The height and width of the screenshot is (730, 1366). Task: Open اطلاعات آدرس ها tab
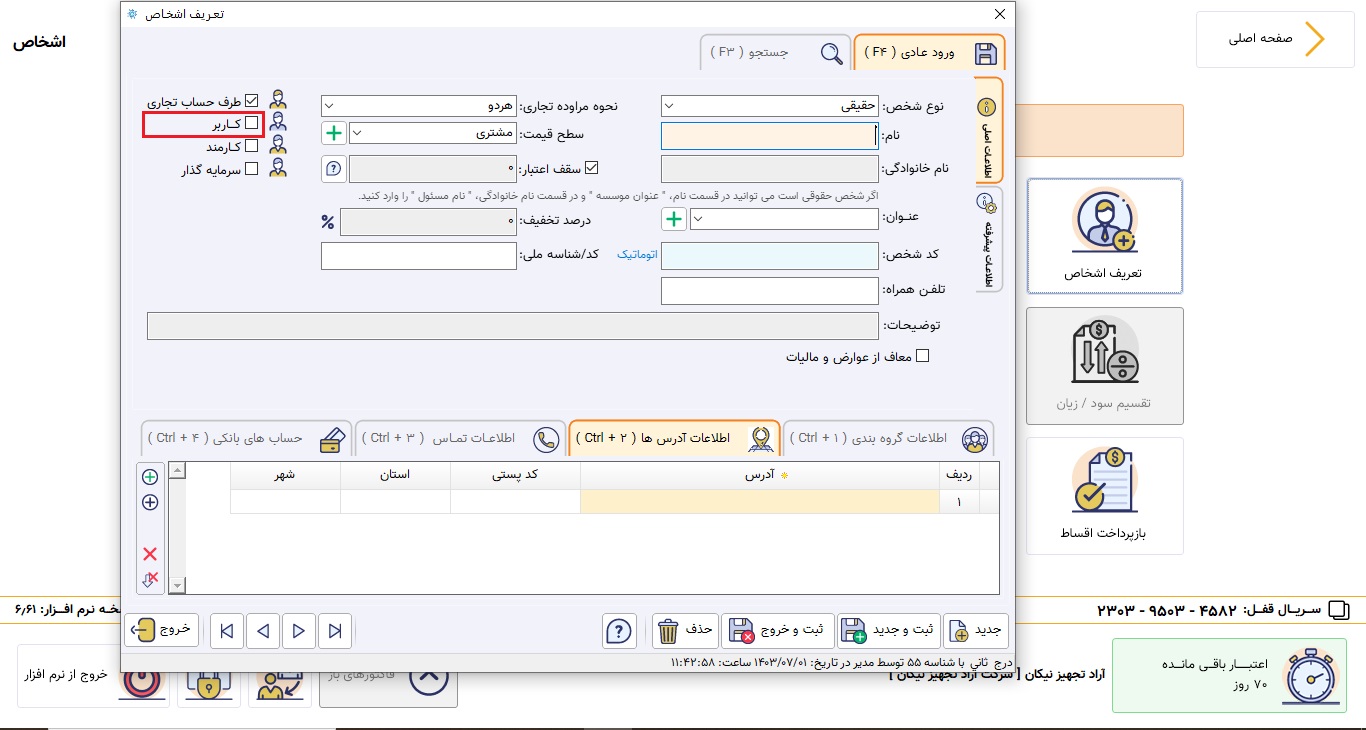pos(674,438)
